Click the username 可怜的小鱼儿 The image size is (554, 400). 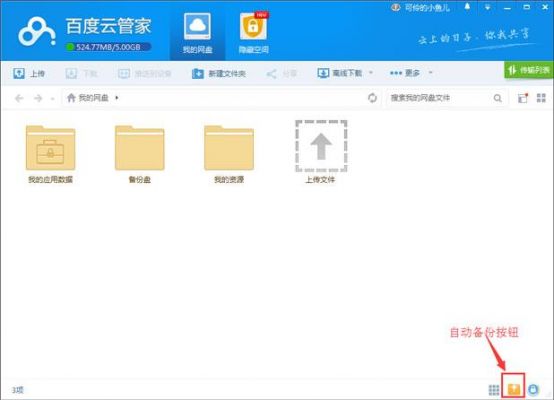(x=427, y=8)
